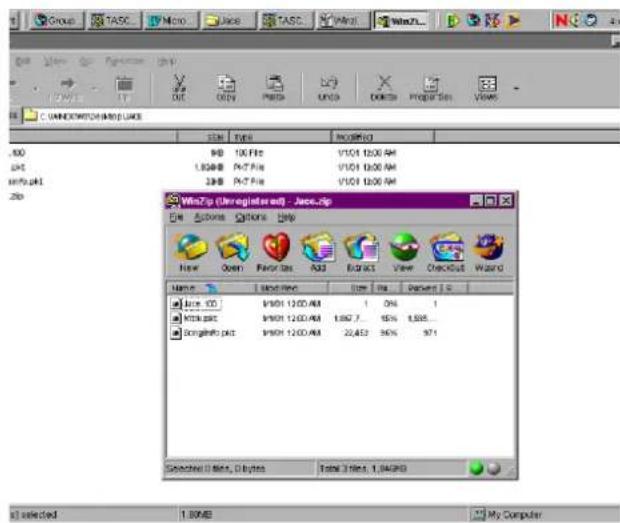Click the gray status light in WinZip
The image size is (620, 523).
tap(494, 468)
